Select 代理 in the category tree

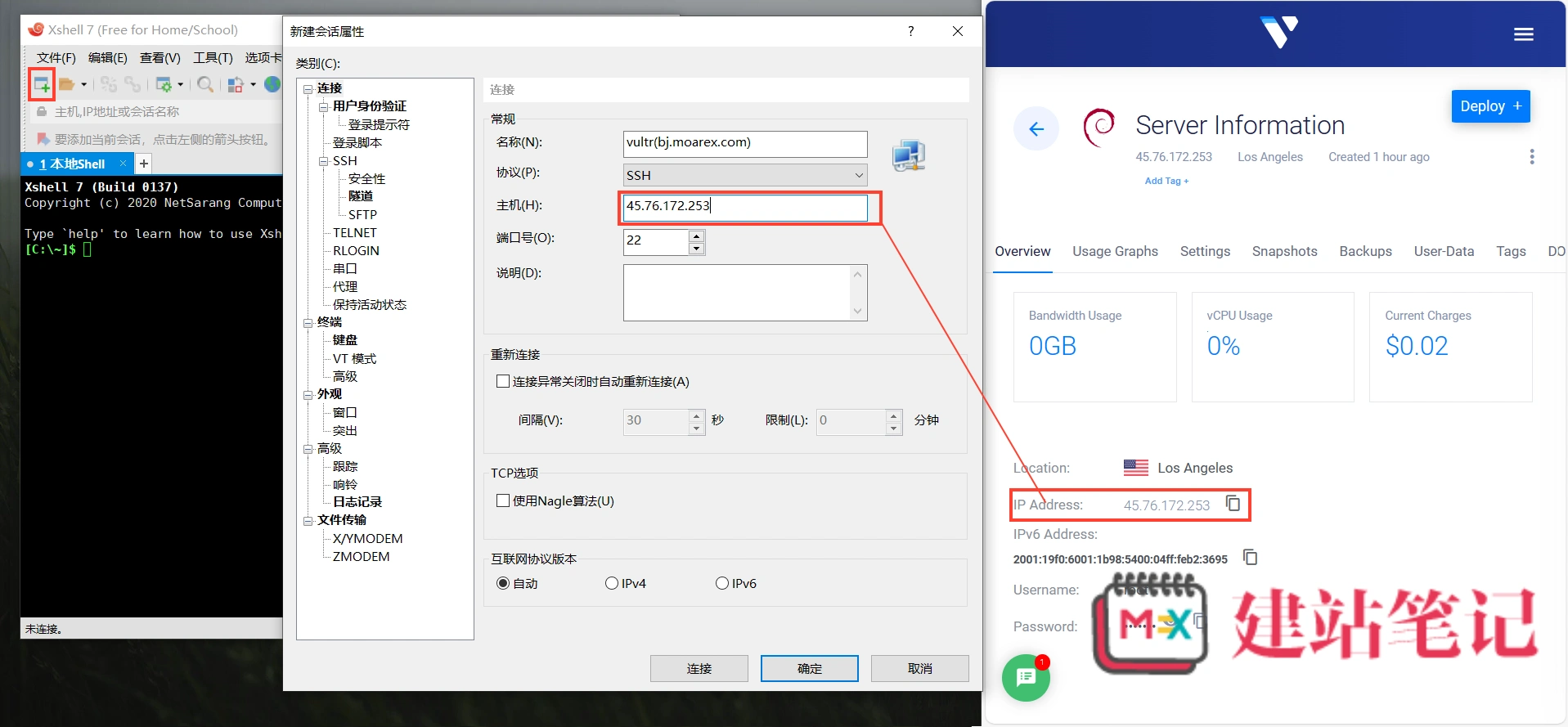click(345, 287)
